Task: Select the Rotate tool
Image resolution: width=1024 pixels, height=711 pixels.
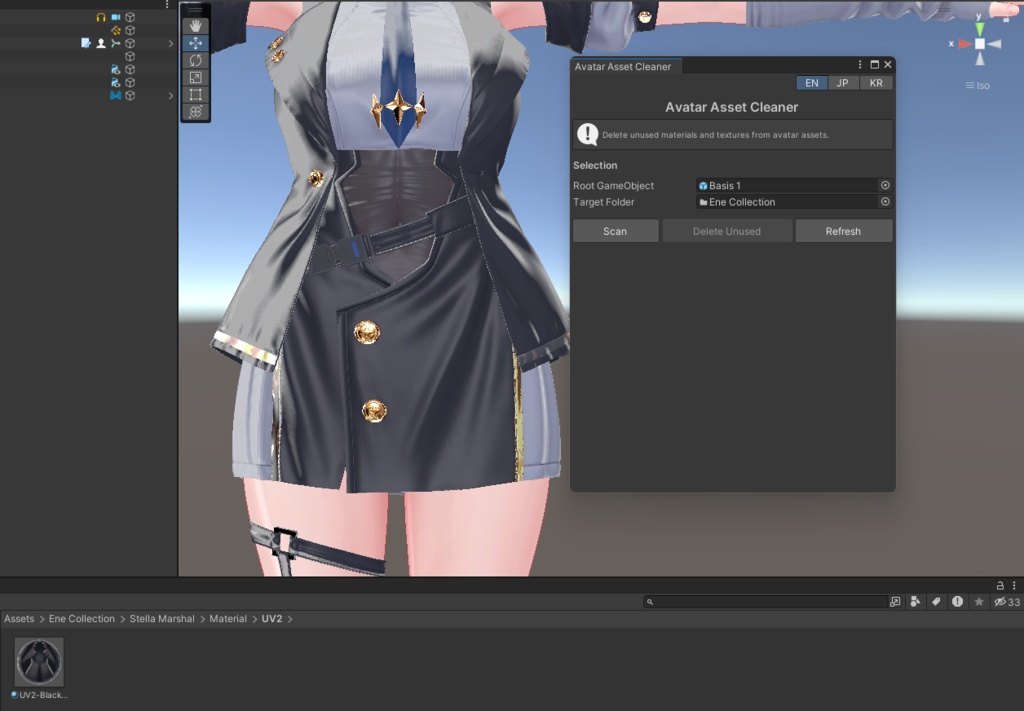Action: 195,60
